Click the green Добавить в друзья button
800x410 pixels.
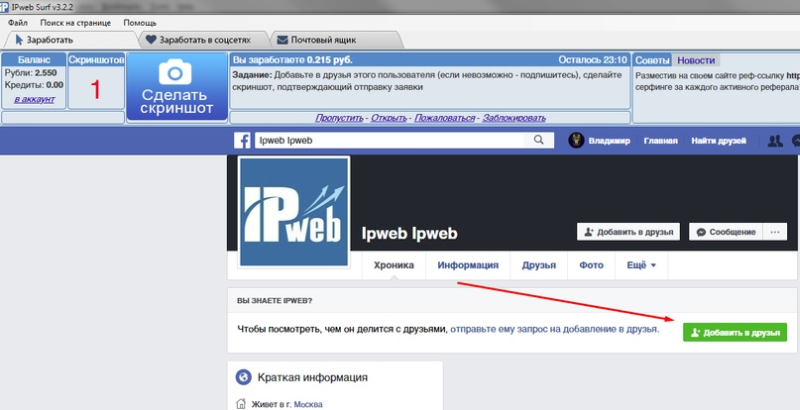pyautogui.click(x=734, y=332)
